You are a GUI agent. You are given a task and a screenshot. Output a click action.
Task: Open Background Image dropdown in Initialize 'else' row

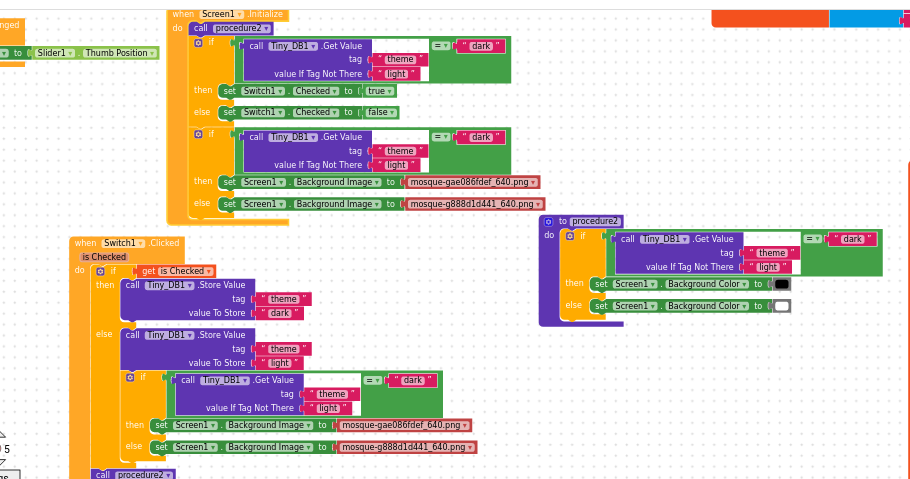point(338,204)
